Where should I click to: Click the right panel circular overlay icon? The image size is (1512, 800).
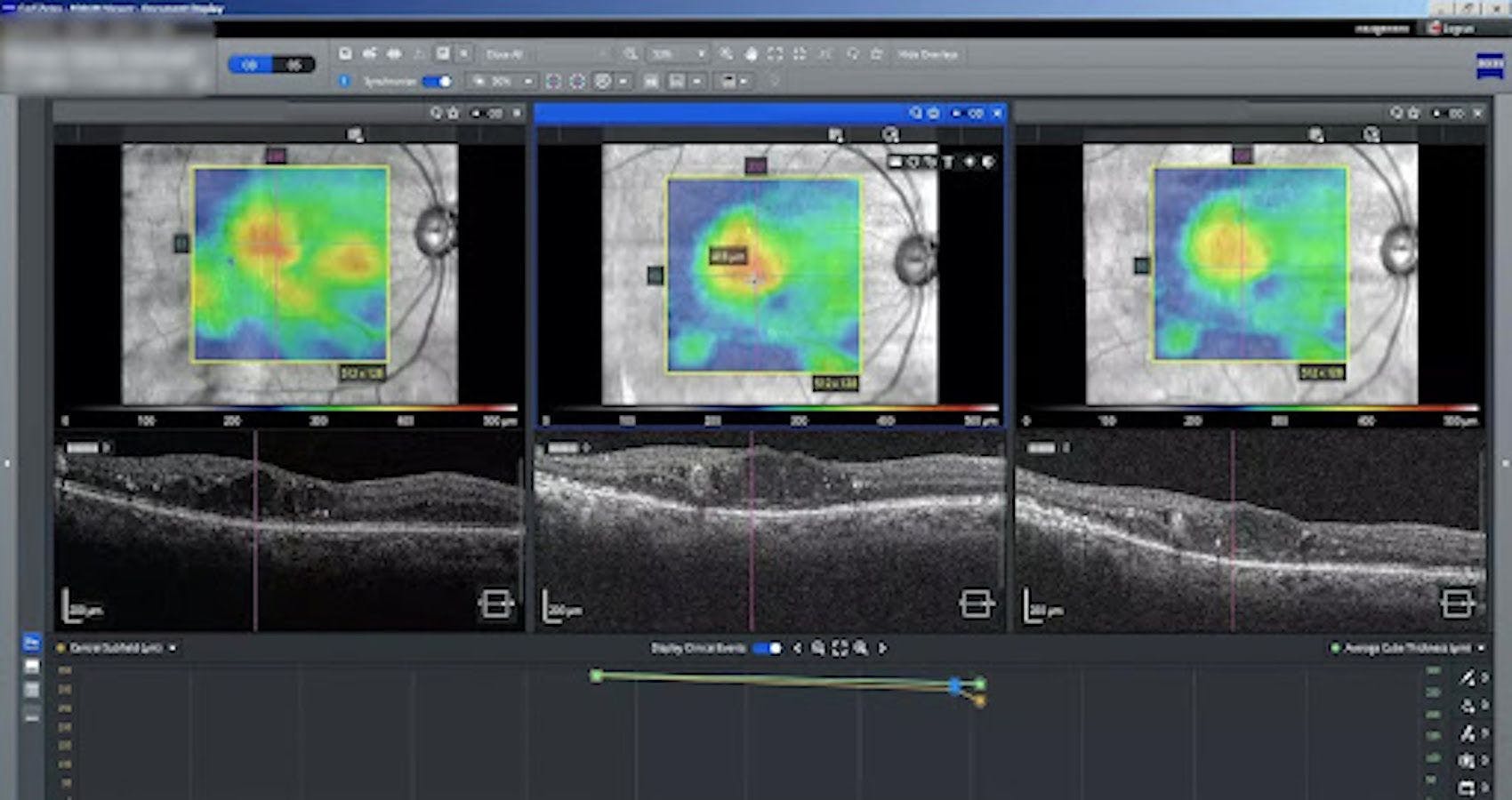pyautogui.click(x=1371, y=134)
